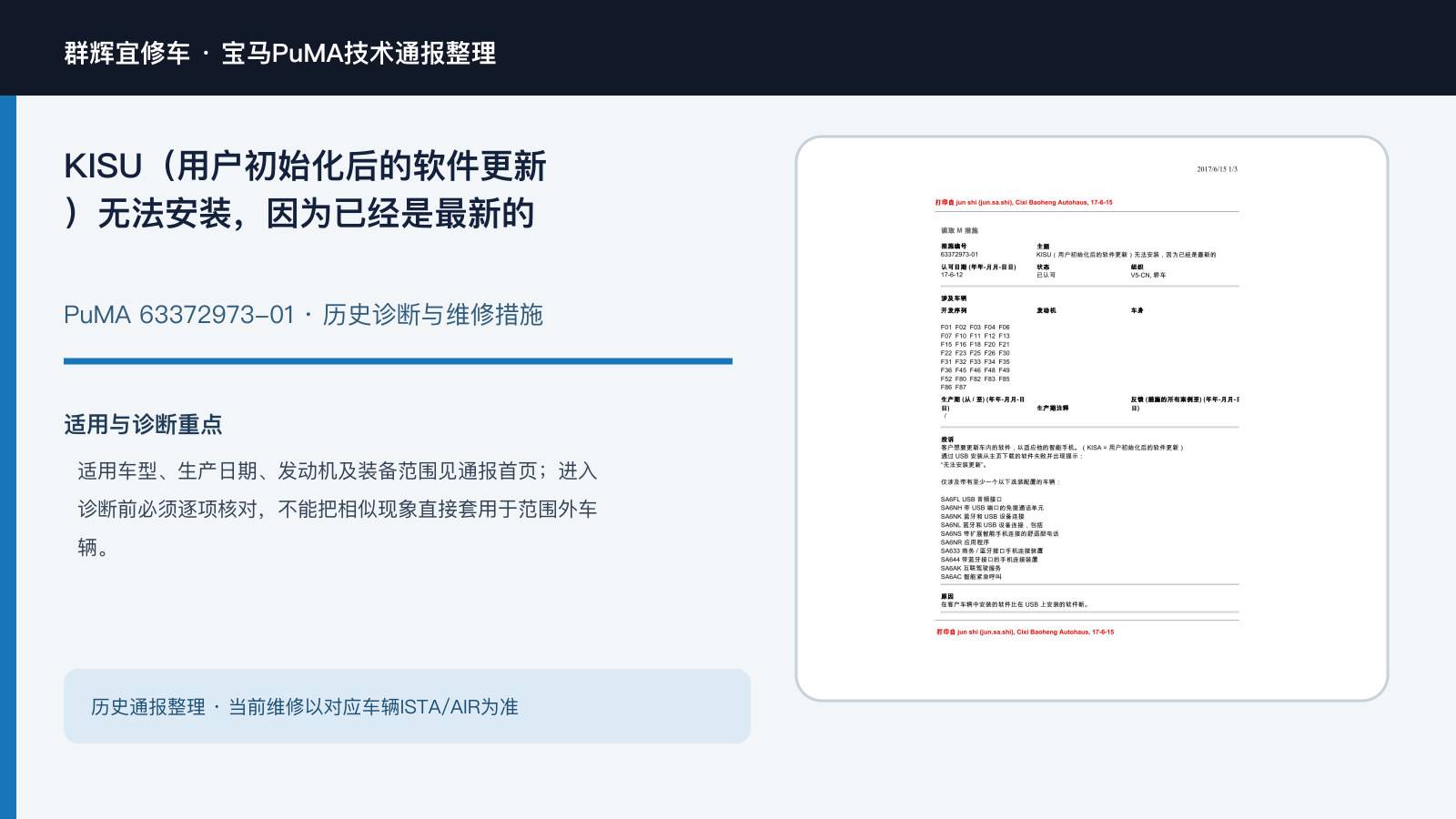Click the 措施编号 63372973-01 field
This screenshot has height=819, width=1456.
[959, 250]
